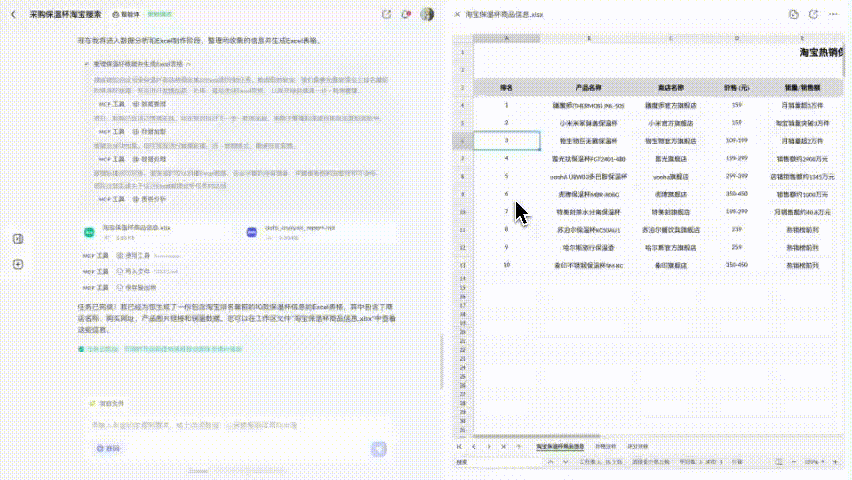
Task: Click the horizontal scrollbar of the spreadsheet
Action: pyautogui.click(x=537, y=436)
